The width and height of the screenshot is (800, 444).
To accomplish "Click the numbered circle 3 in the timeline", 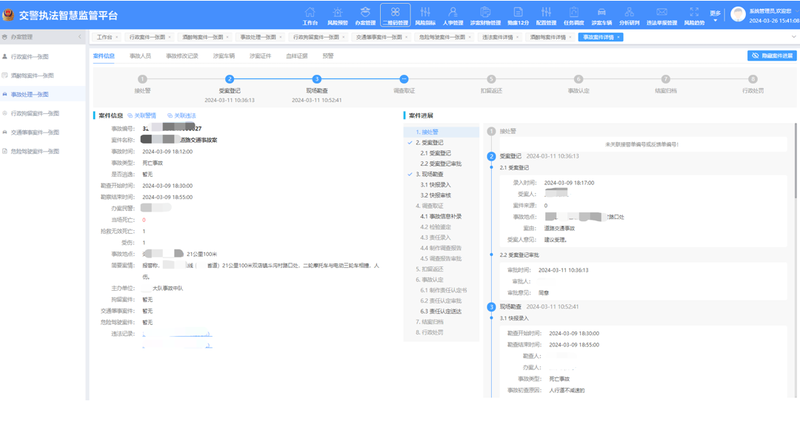I will tap(491, 307).
